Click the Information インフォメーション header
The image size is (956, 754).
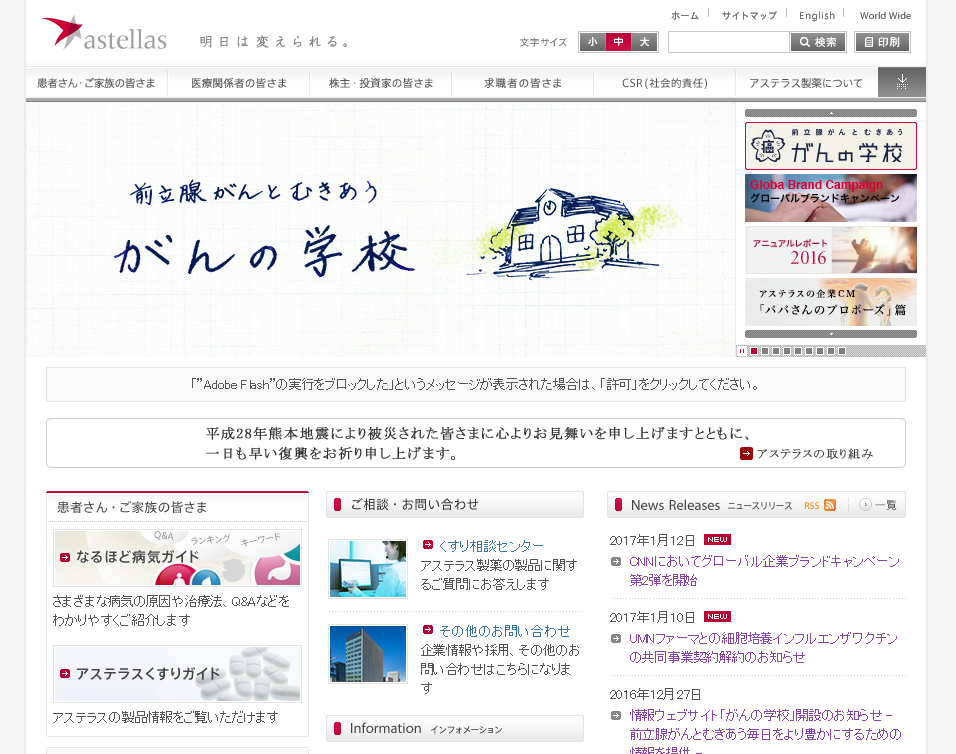(x=455, y=728)
